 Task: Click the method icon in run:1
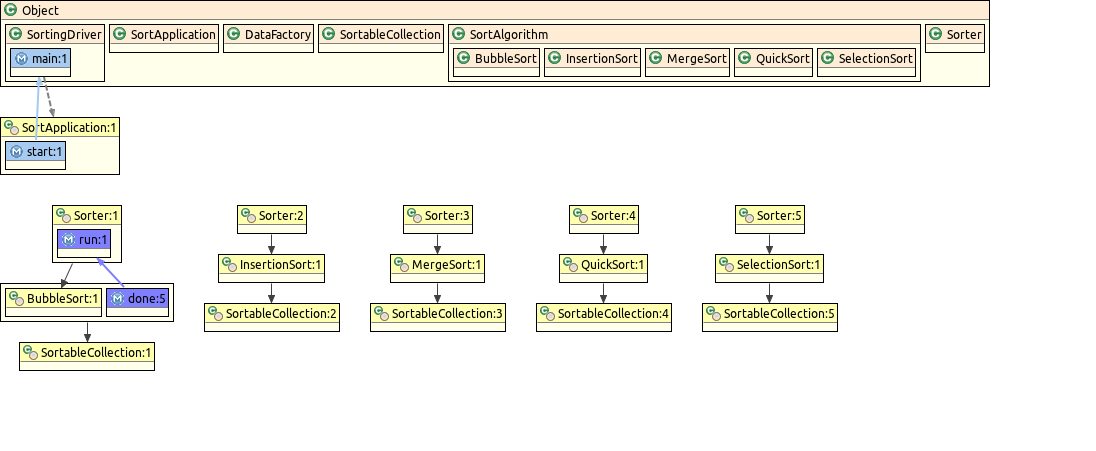click(68, 240)
